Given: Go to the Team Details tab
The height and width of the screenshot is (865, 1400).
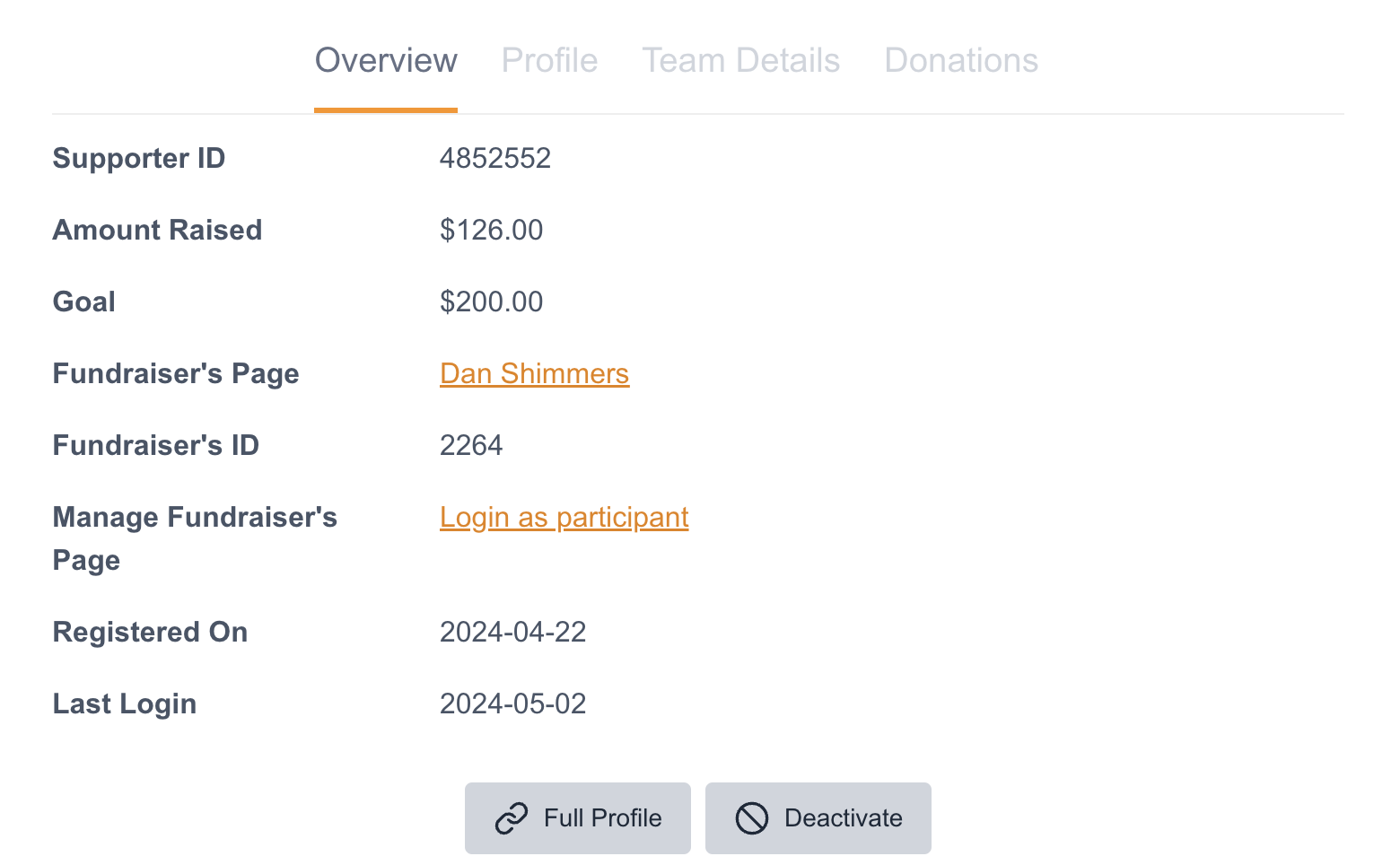Looking at the screenshot, I should point(740,61).
